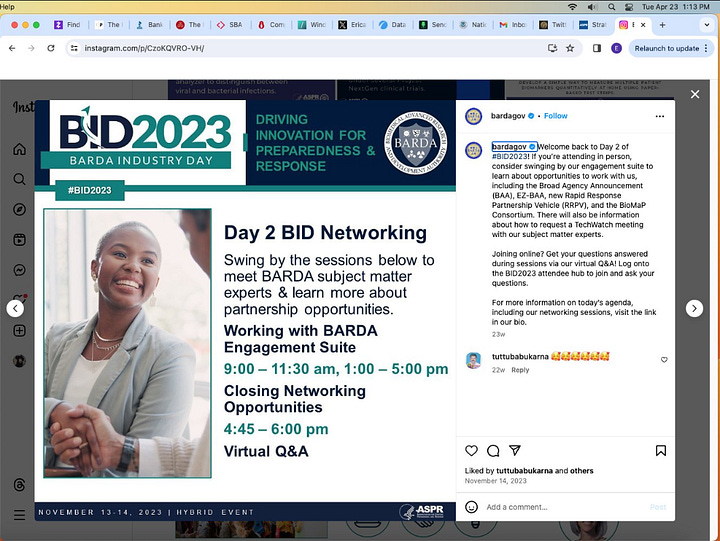Viewport: 720px width, 541px height.
Task: Close the active Instagram tab
Action: [643, 25]
